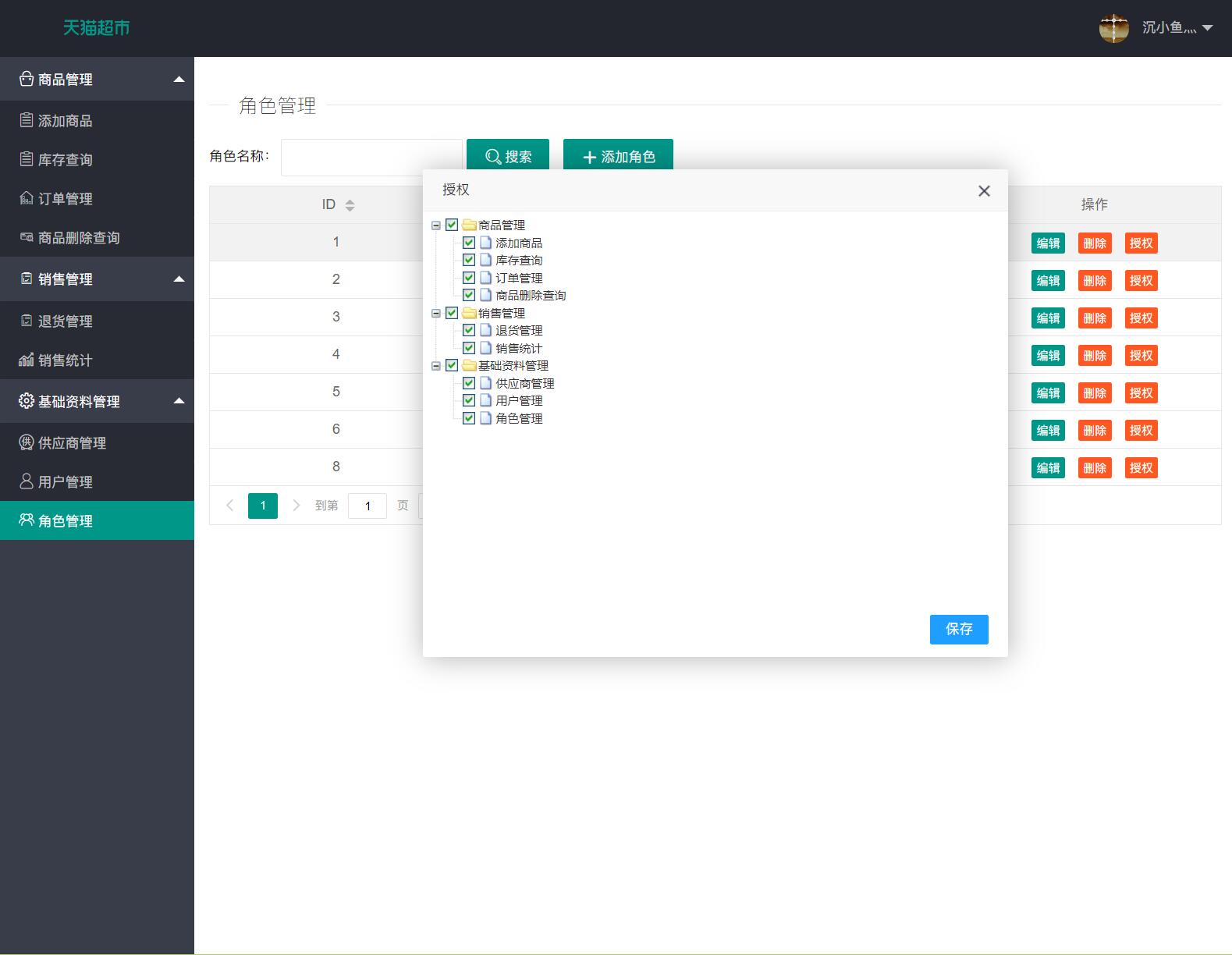Image resolution: width=1232 pixels, height=955 pixels.
Task: Open 用户管理 in the sidebar menu
Action: click(x=97, y=481)
